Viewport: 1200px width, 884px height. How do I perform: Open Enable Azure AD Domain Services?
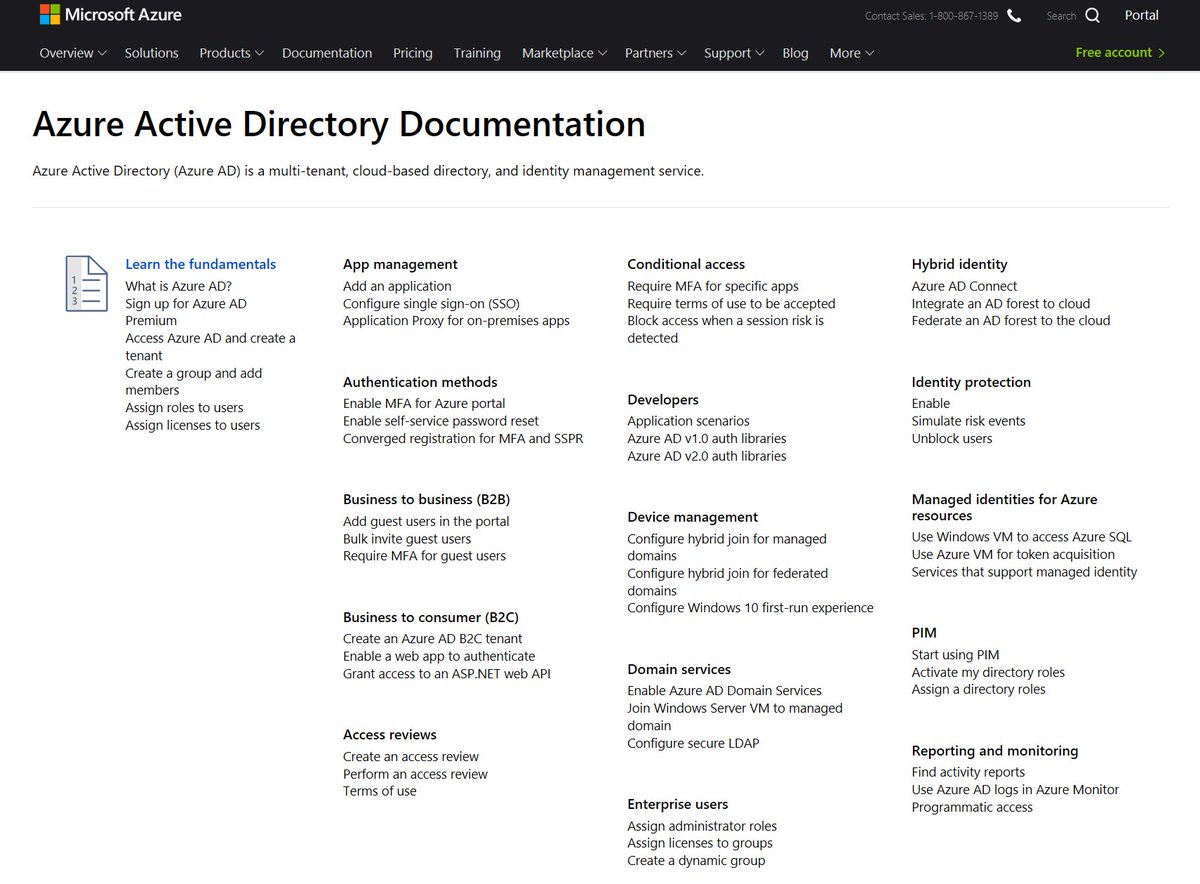pyautogui.click(x=724, y=691)
